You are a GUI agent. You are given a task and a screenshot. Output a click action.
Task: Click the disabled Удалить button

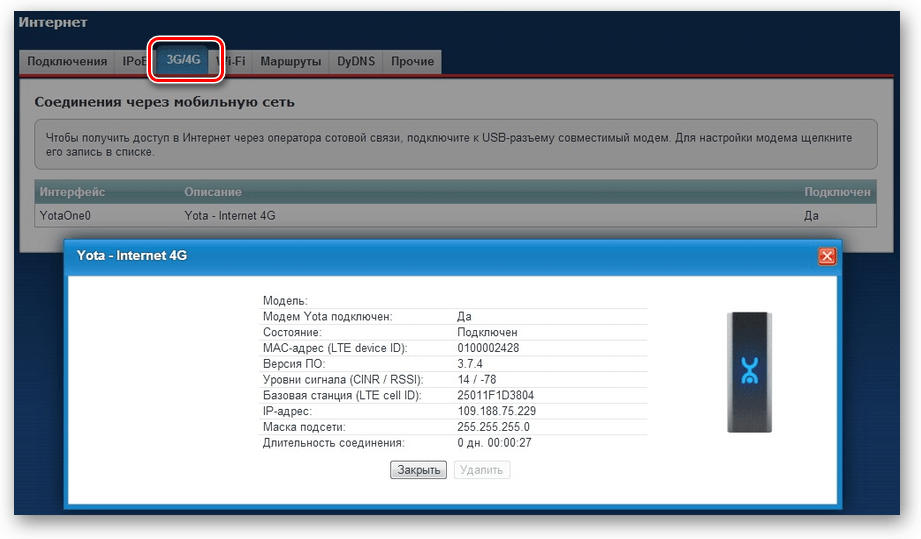coord(482,470)
